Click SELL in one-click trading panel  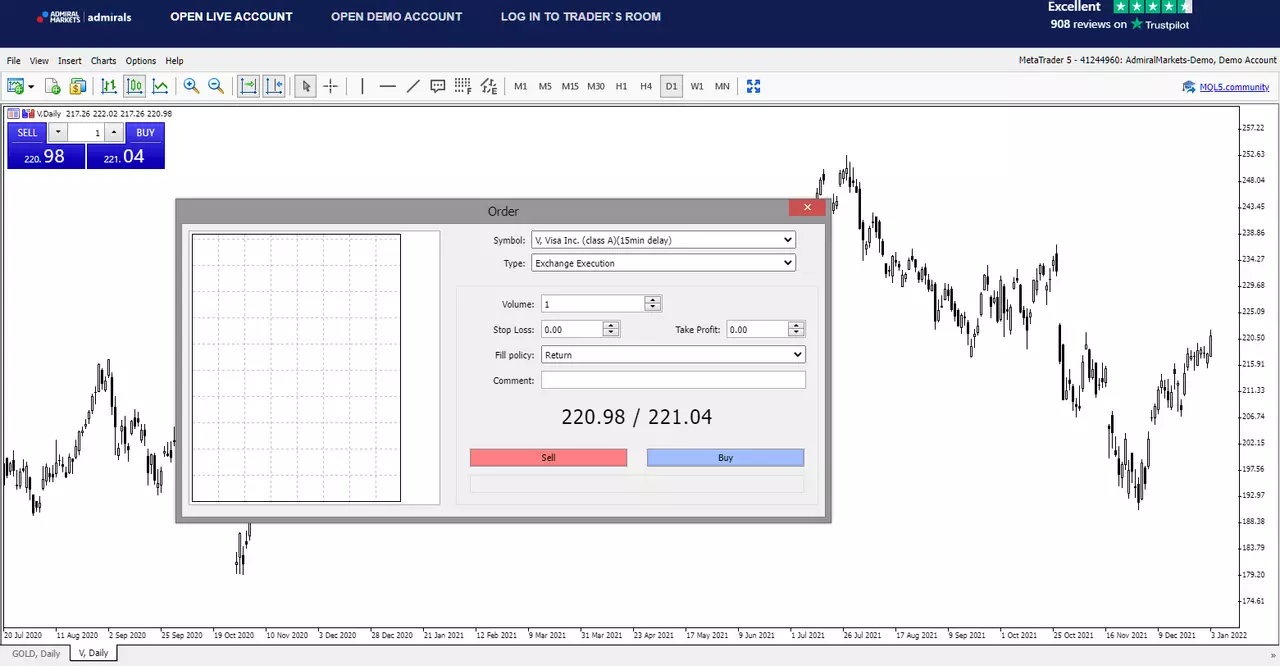[27, 132]
